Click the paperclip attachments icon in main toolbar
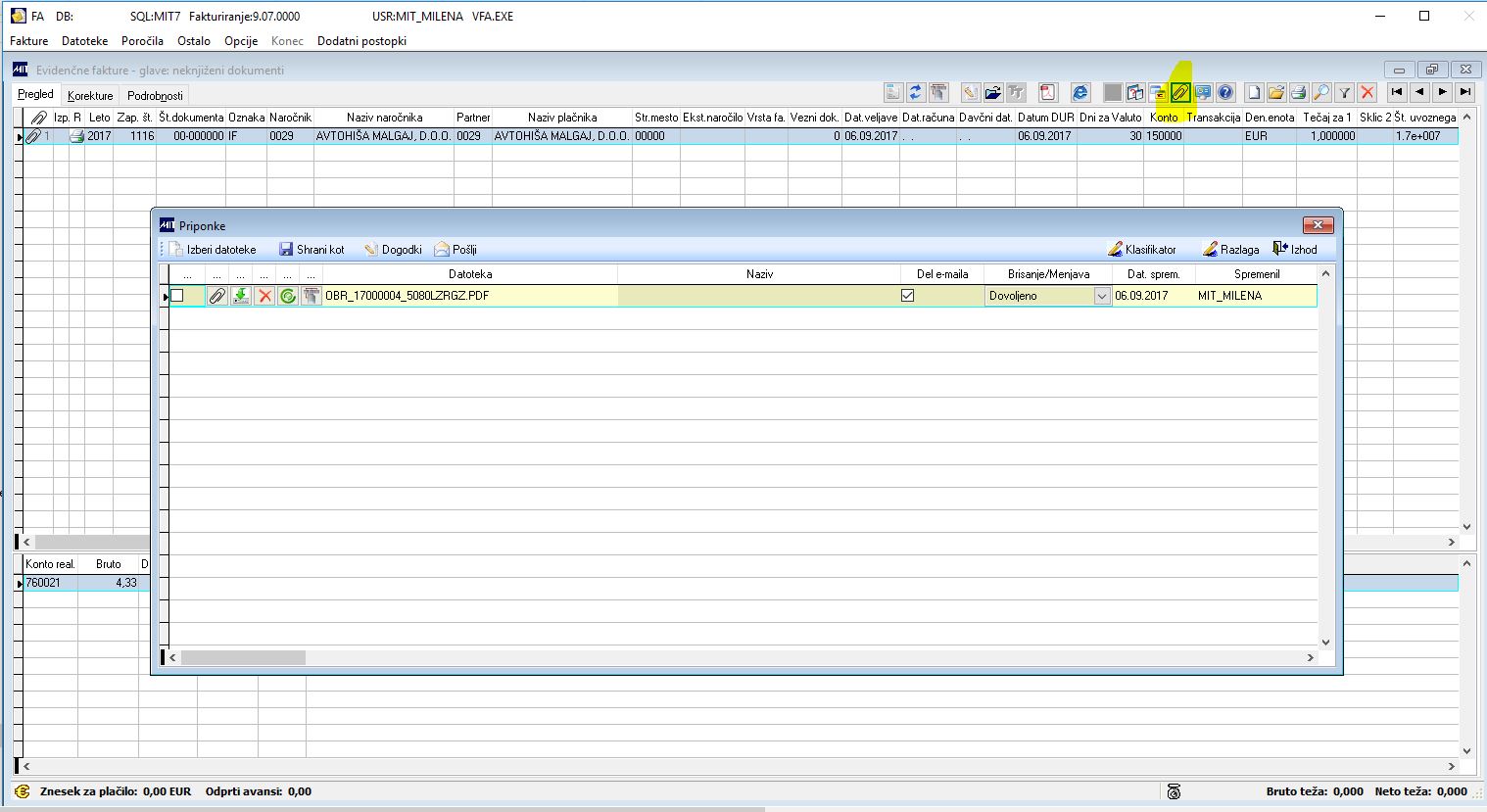 coord(1180,93)
